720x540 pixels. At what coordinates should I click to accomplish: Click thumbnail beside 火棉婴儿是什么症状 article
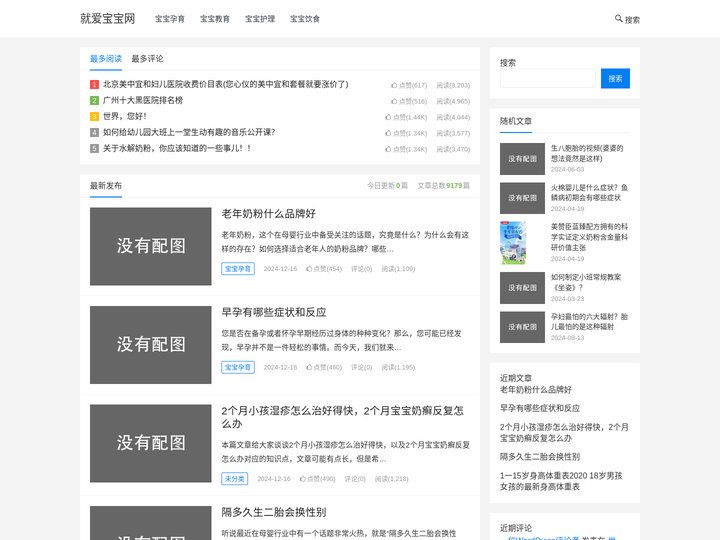tap(523, 198)
